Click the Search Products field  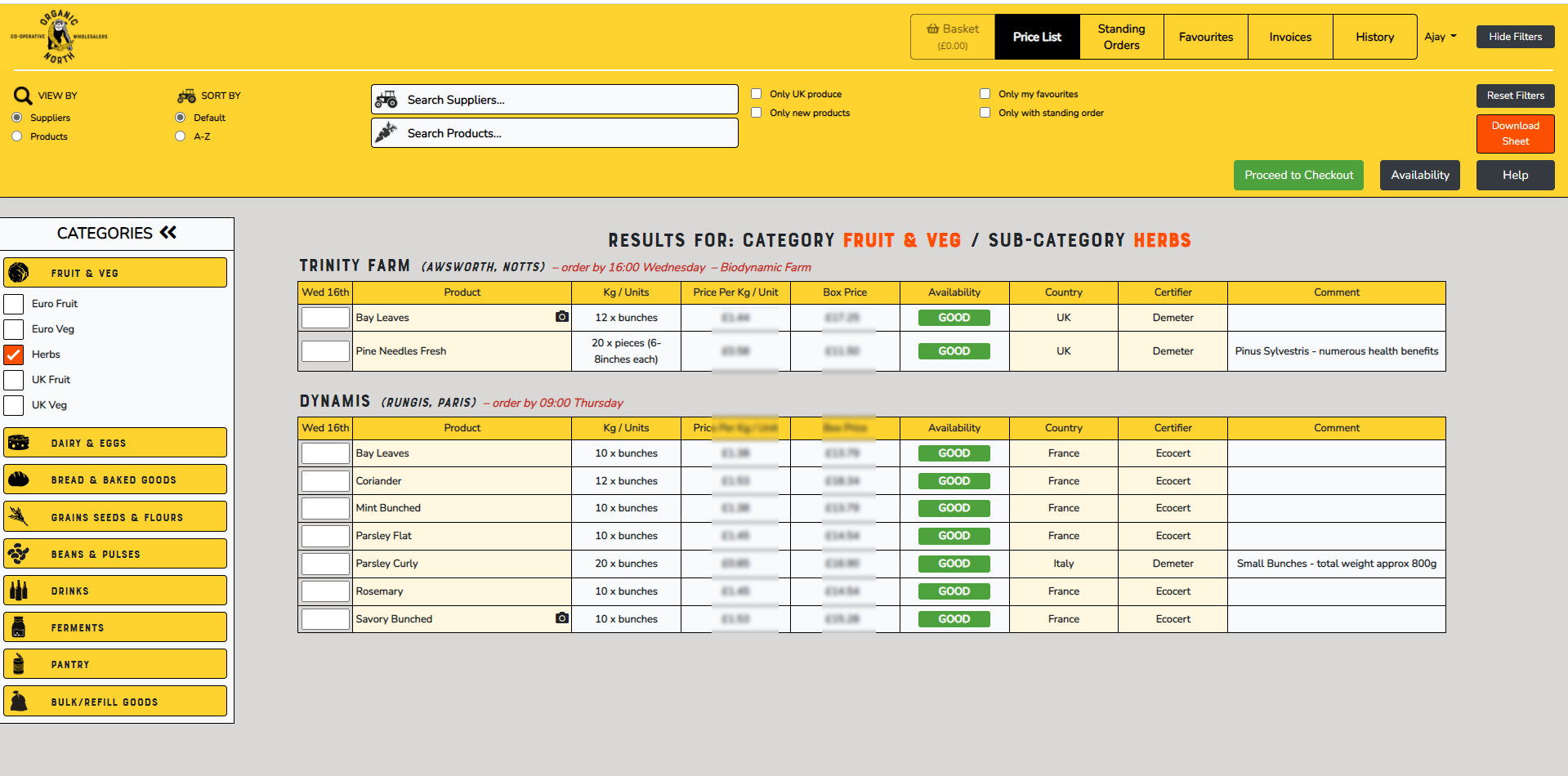coord(554,133)
